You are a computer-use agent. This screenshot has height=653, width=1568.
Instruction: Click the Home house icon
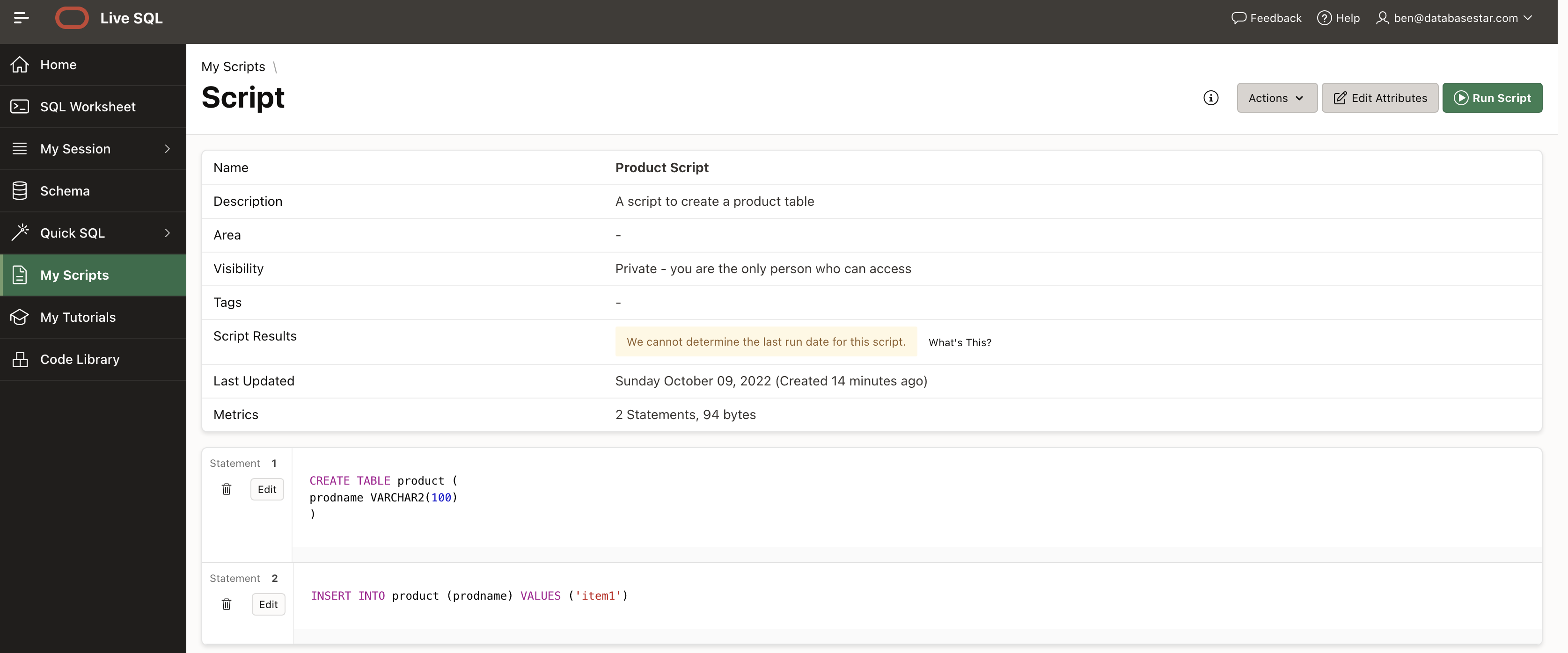coord(20,65)
